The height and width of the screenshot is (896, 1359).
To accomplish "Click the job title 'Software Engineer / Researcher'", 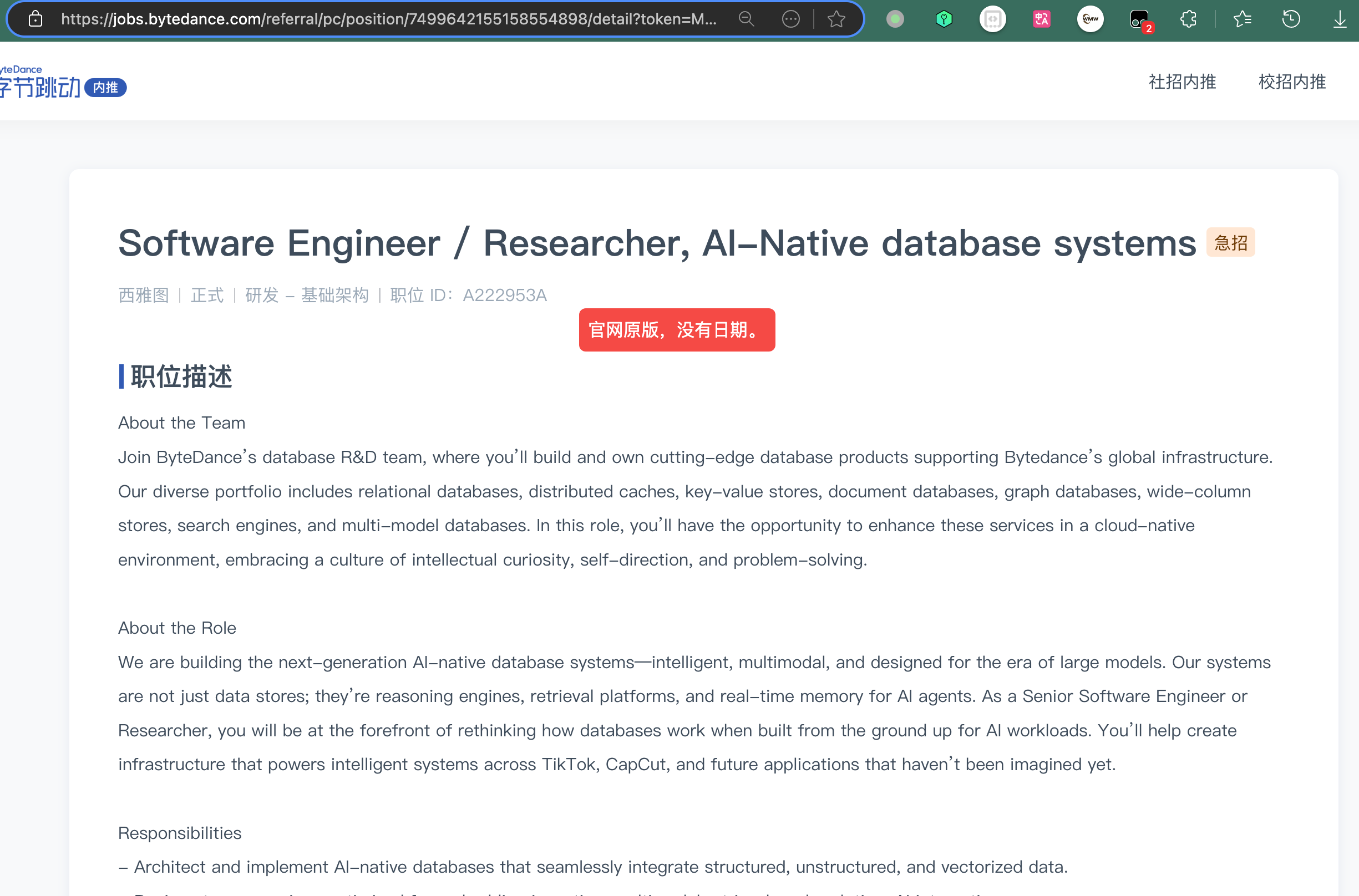I will pyautogui.click(x=657, y=243).
